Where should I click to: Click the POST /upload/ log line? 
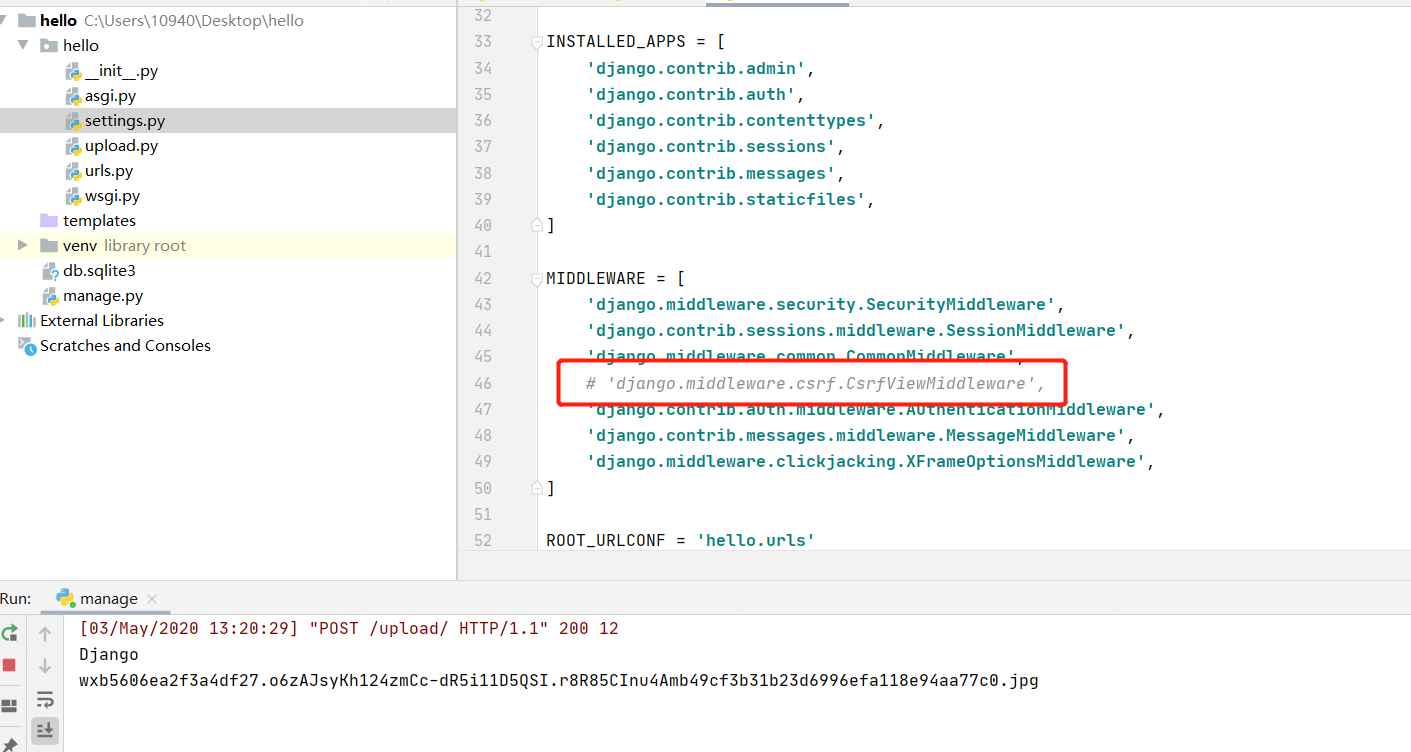tap(348, 629)
